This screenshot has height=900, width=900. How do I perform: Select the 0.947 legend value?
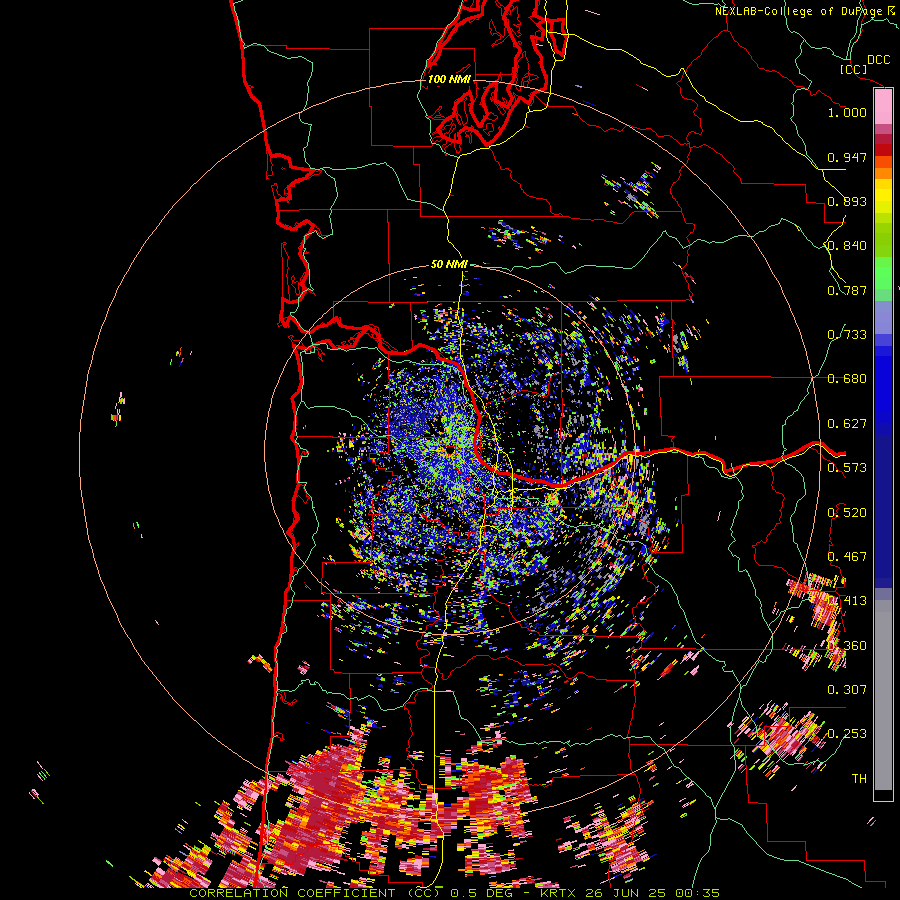click(847, 157)
